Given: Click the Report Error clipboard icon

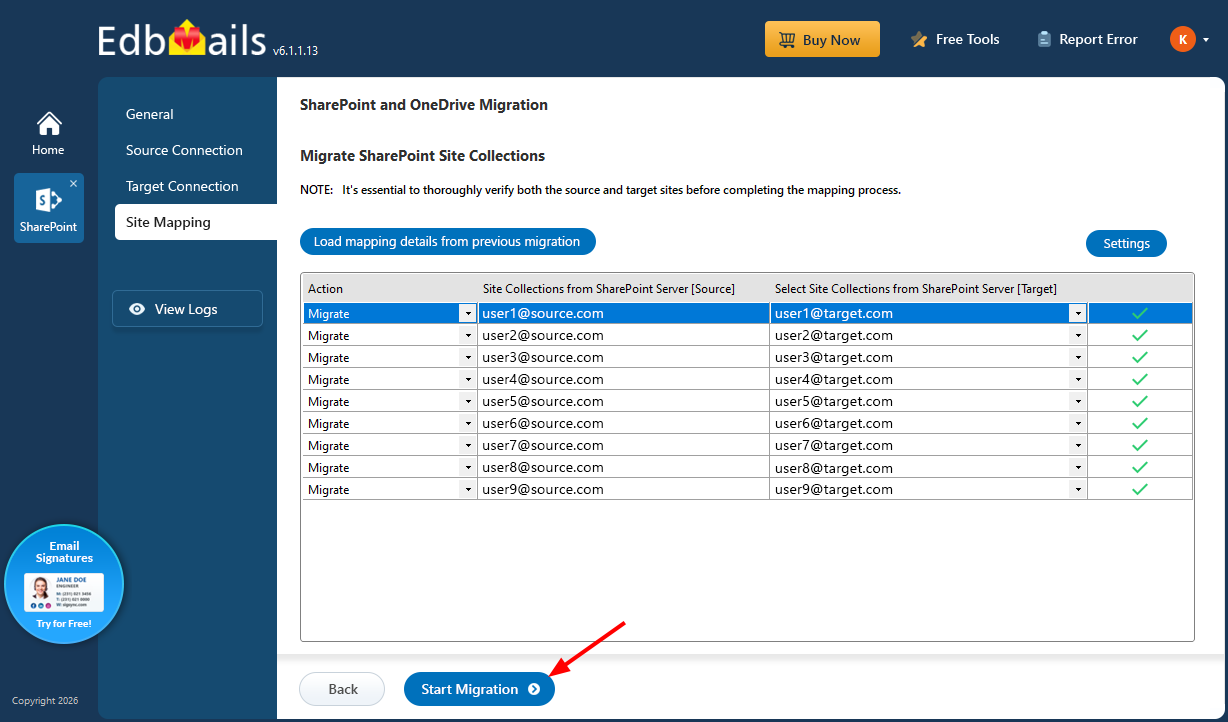Looking at the screenshot, I should click(1044, 40).
